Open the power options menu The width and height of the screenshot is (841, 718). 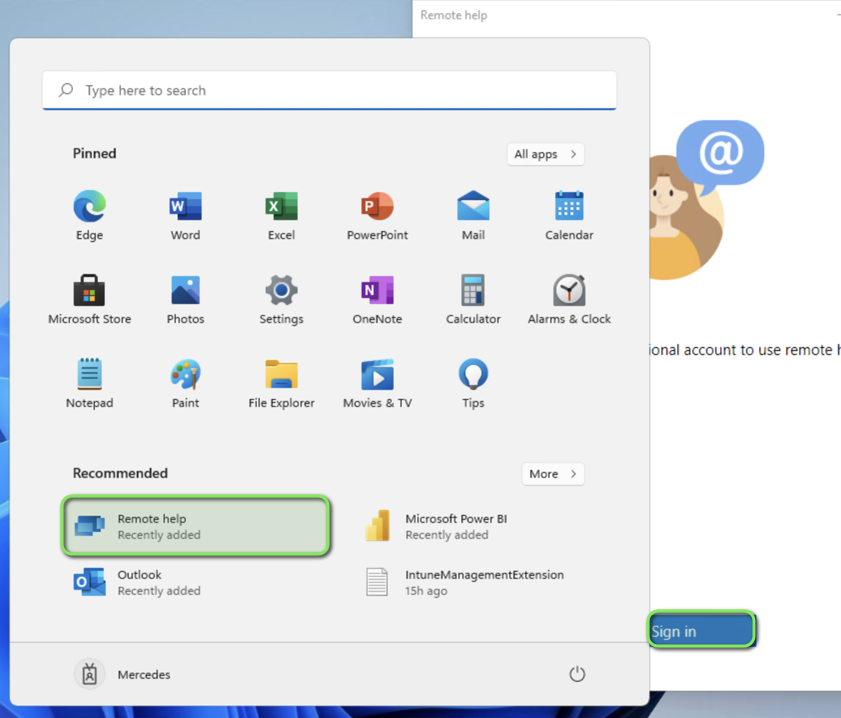(577, 674)
